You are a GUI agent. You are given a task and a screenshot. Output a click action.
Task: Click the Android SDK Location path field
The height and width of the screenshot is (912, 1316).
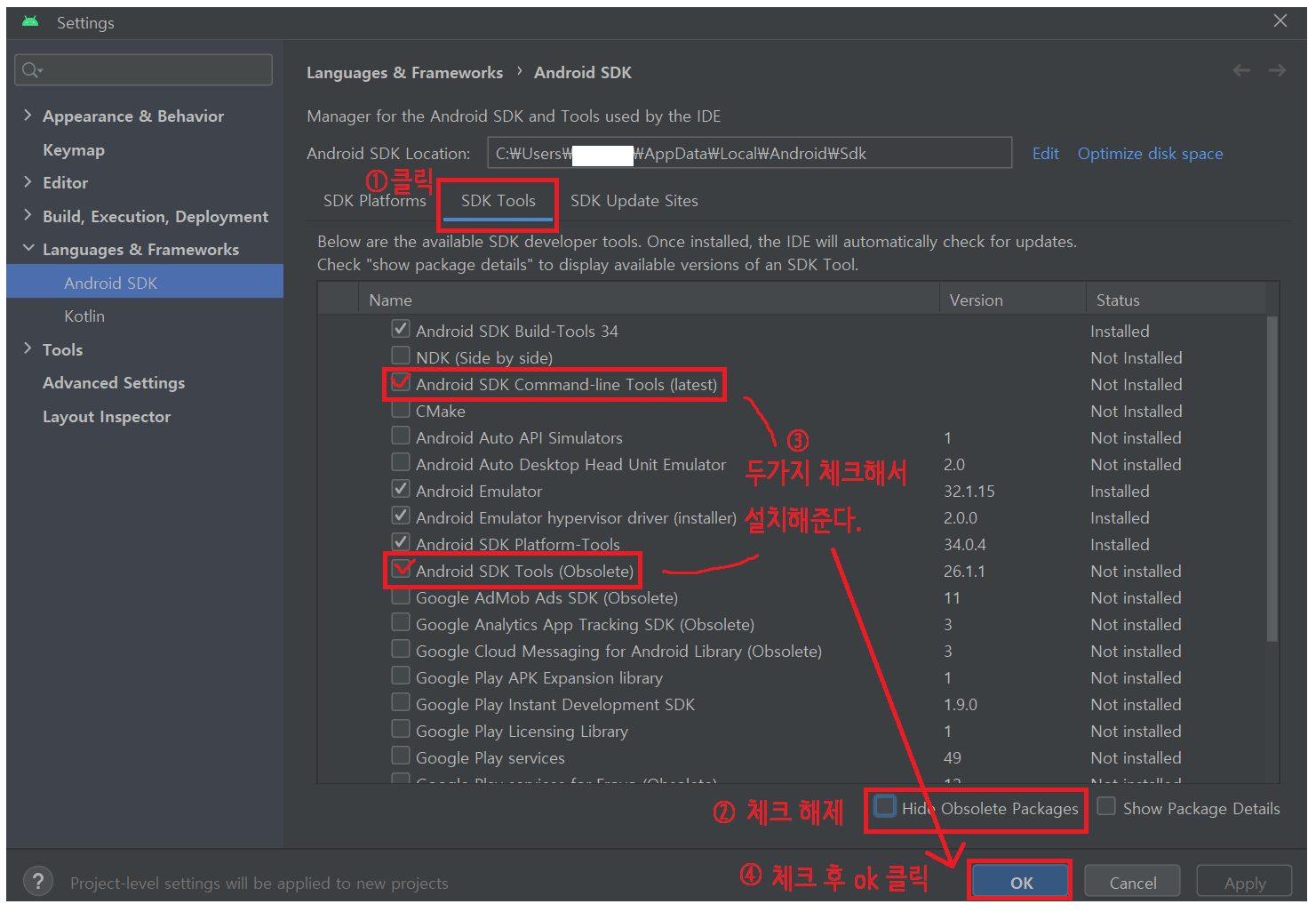click(750, 153)
